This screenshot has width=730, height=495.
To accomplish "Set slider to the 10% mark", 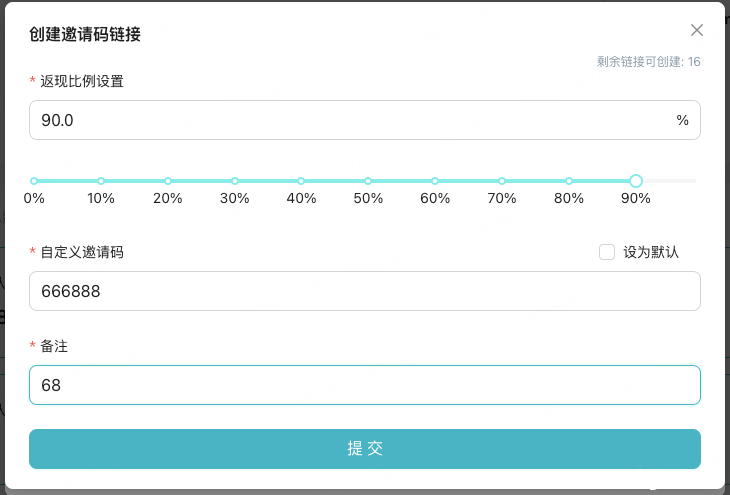I will 101,181.
